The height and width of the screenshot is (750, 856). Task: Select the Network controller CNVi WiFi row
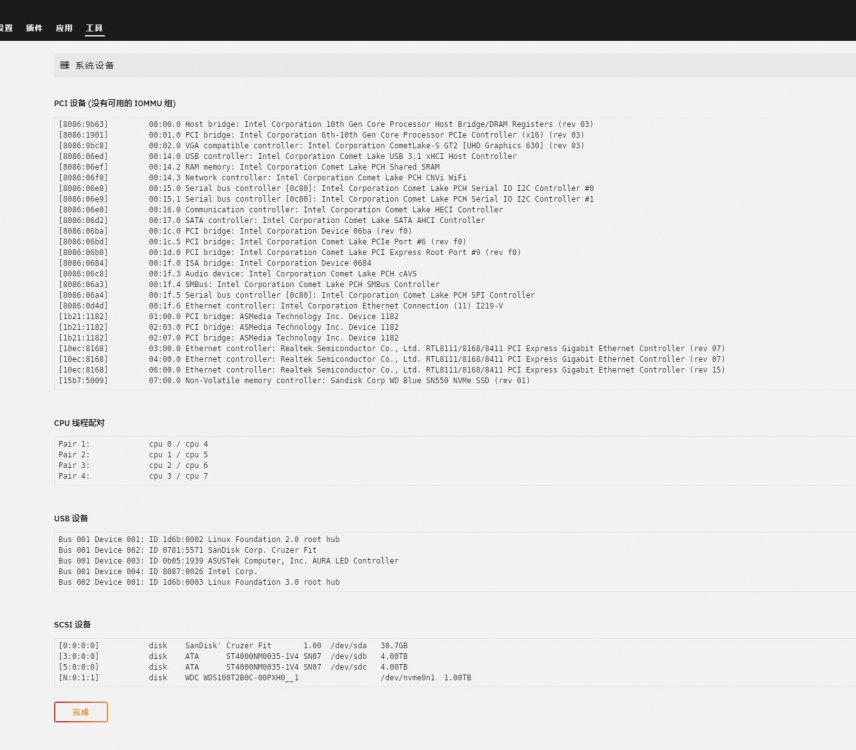click(x=262, y=177)
